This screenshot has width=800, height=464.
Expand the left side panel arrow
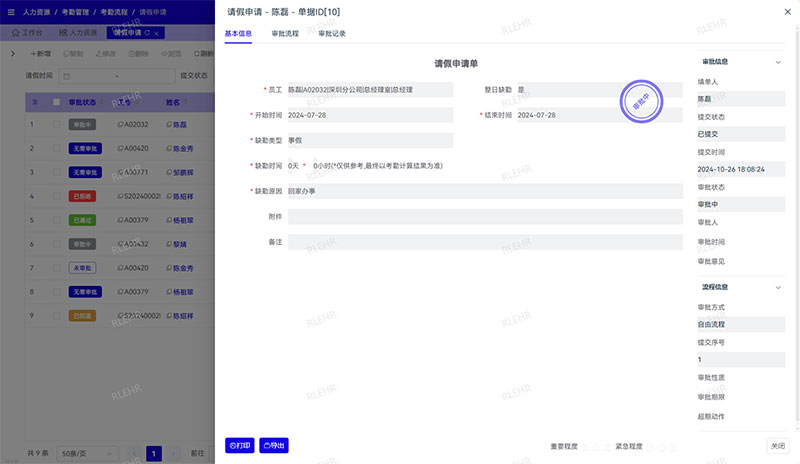(x=13, y=54)
